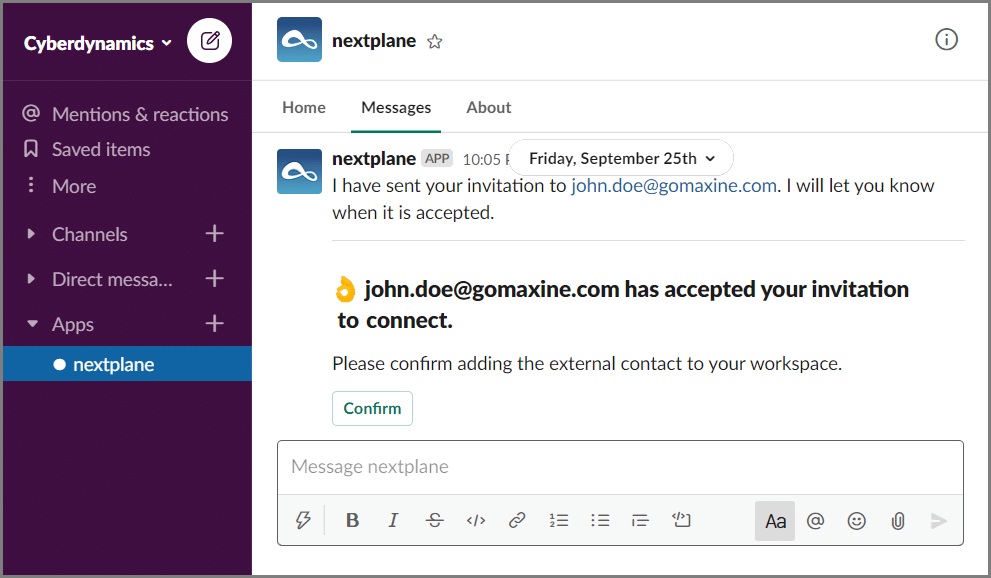This screenshot has height=578, width=991.
Task: Open conversation details info icon
Action: pos(946,40)
